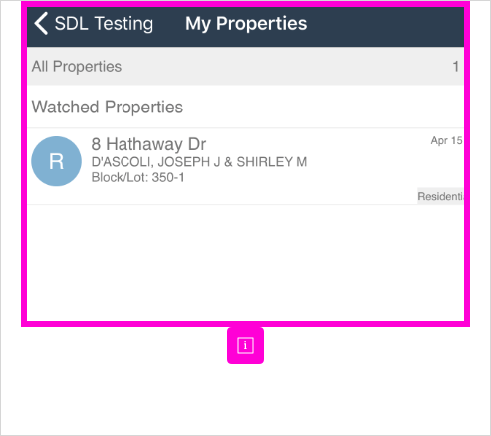Click the My Properties title

pos(246,24)
